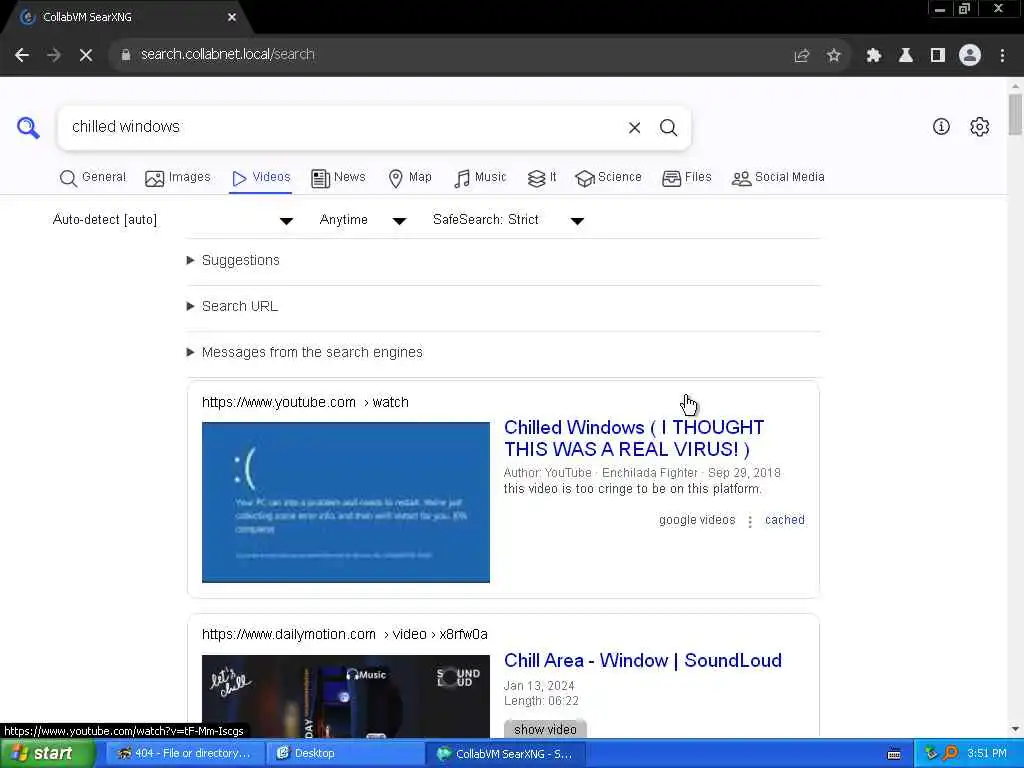Close the CollabVM SearXNG tab
This screenshot has width=1024, height=768.
(232, 17)
